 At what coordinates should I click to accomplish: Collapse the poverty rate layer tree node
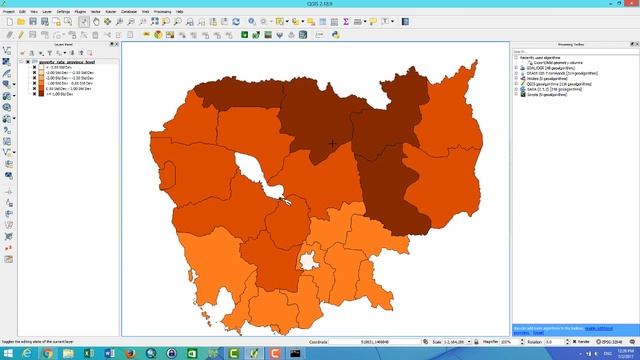(x=21, y=62)
